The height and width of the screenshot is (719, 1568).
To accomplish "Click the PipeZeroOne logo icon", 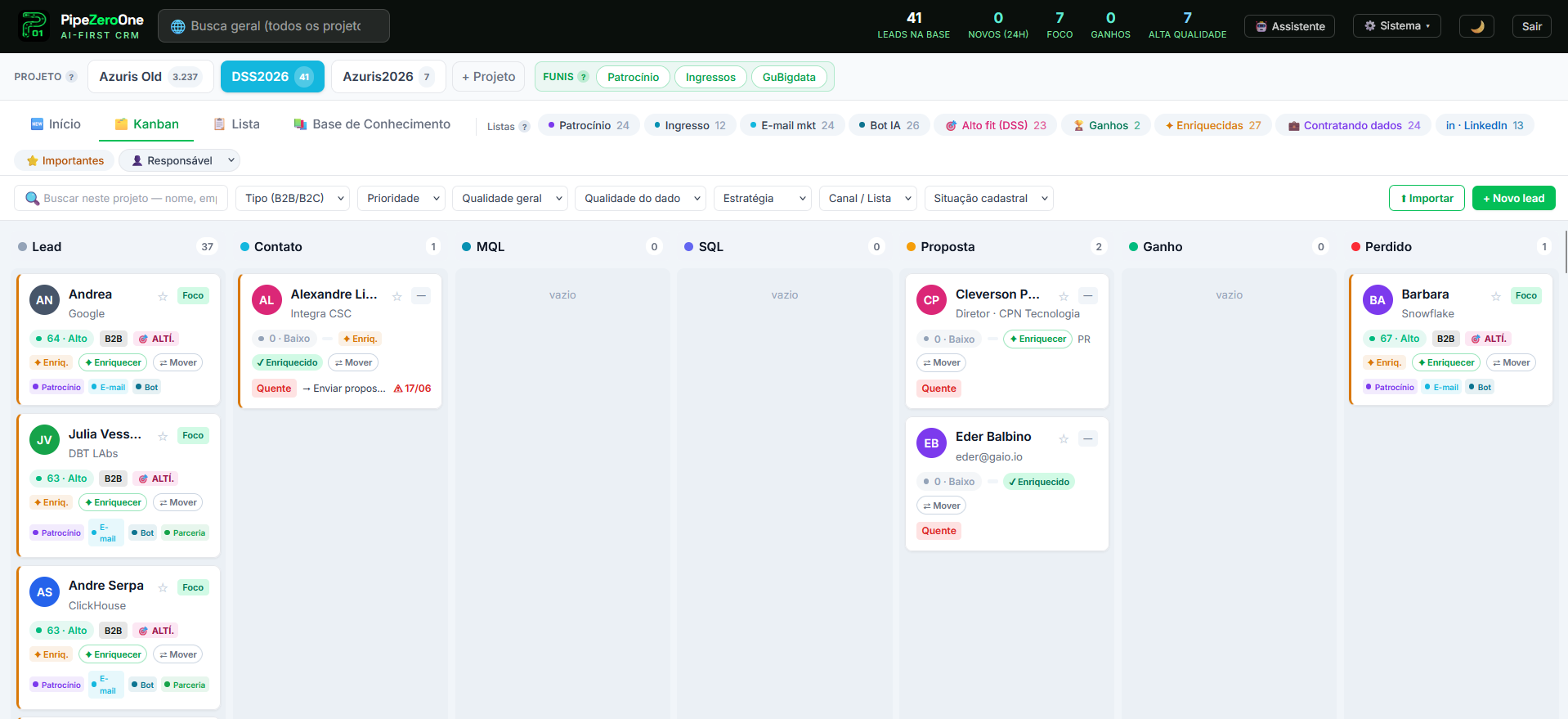I will click(x=34, y=26).
